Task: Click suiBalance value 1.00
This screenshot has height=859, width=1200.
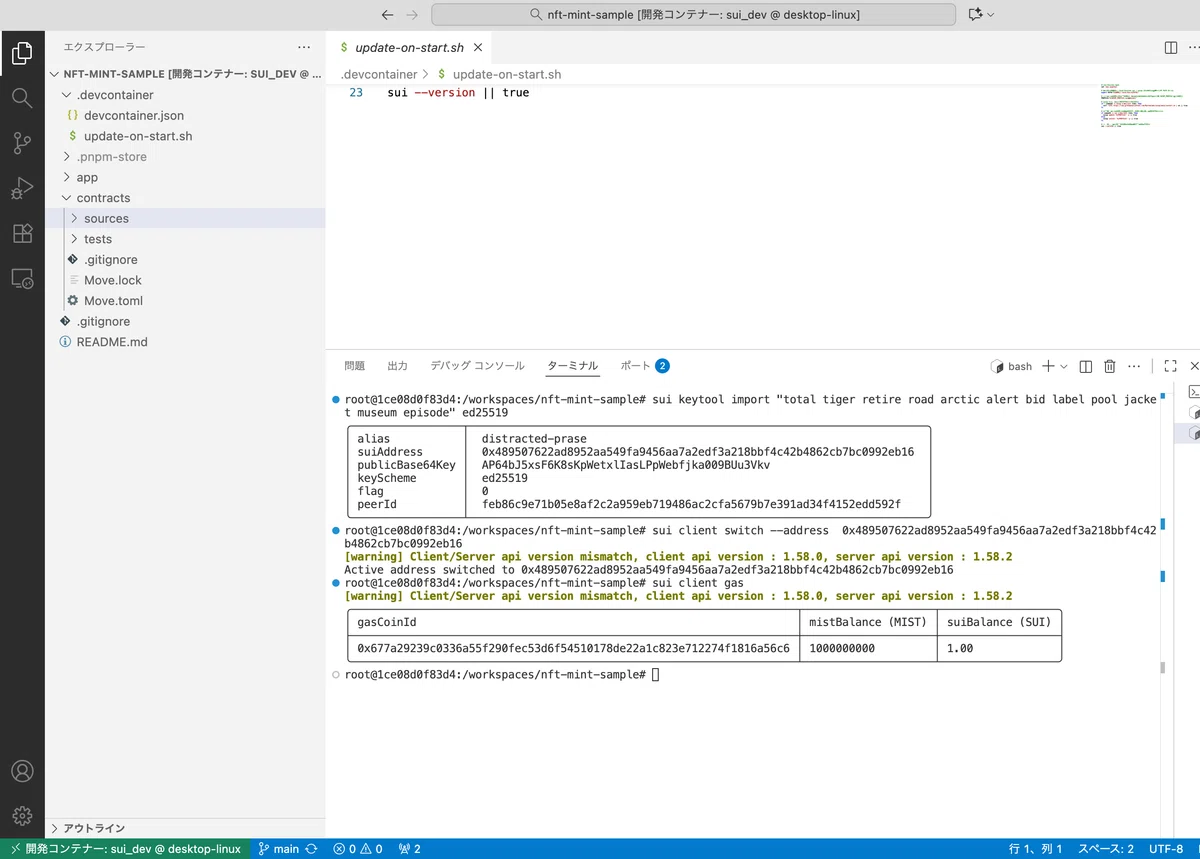Action: [960, 649]
